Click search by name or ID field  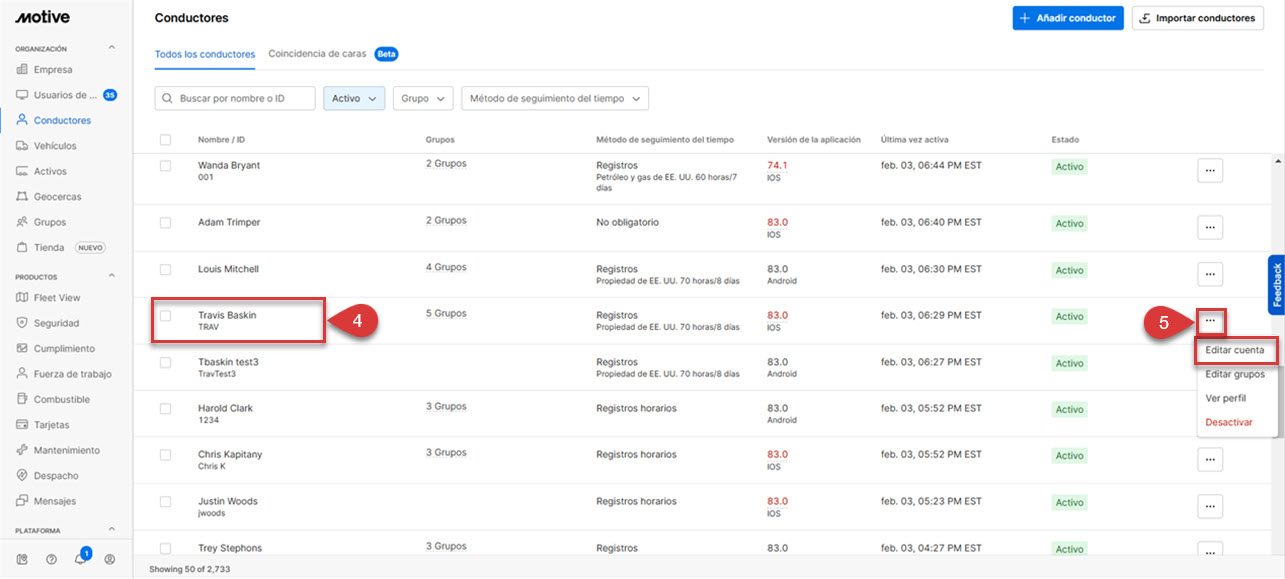click(235, 98)
